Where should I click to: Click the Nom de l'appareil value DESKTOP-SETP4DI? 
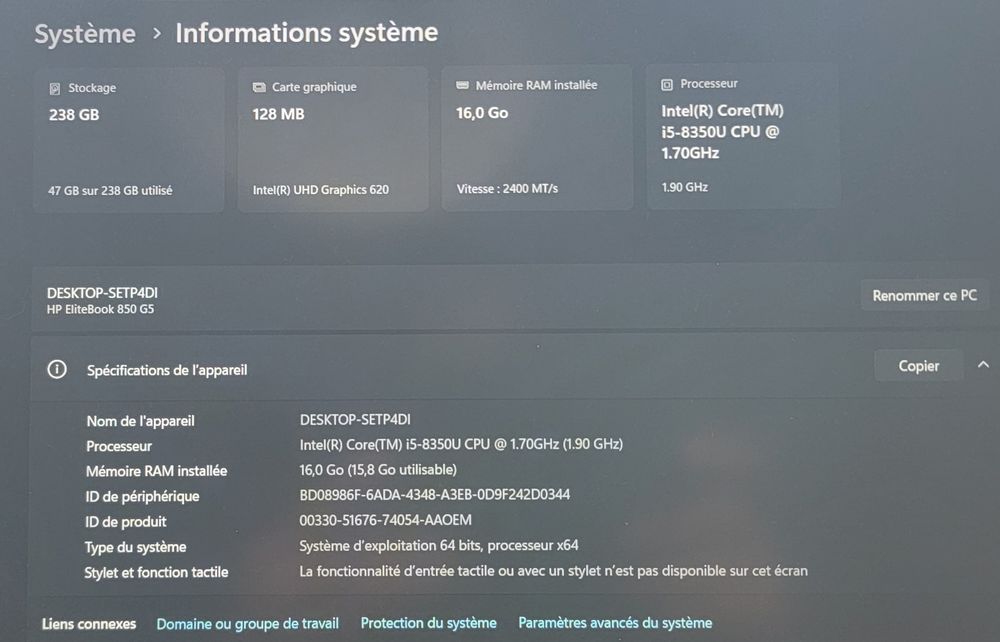(x=355, y=419)
